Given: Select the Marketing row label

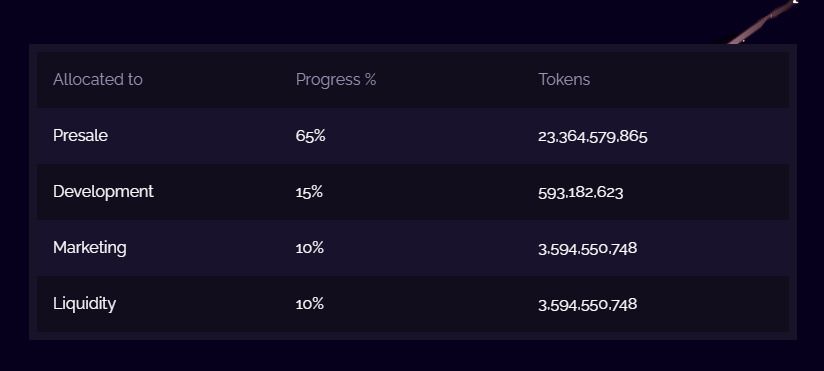Looking at the screenshot, I should tap(90, 248).
